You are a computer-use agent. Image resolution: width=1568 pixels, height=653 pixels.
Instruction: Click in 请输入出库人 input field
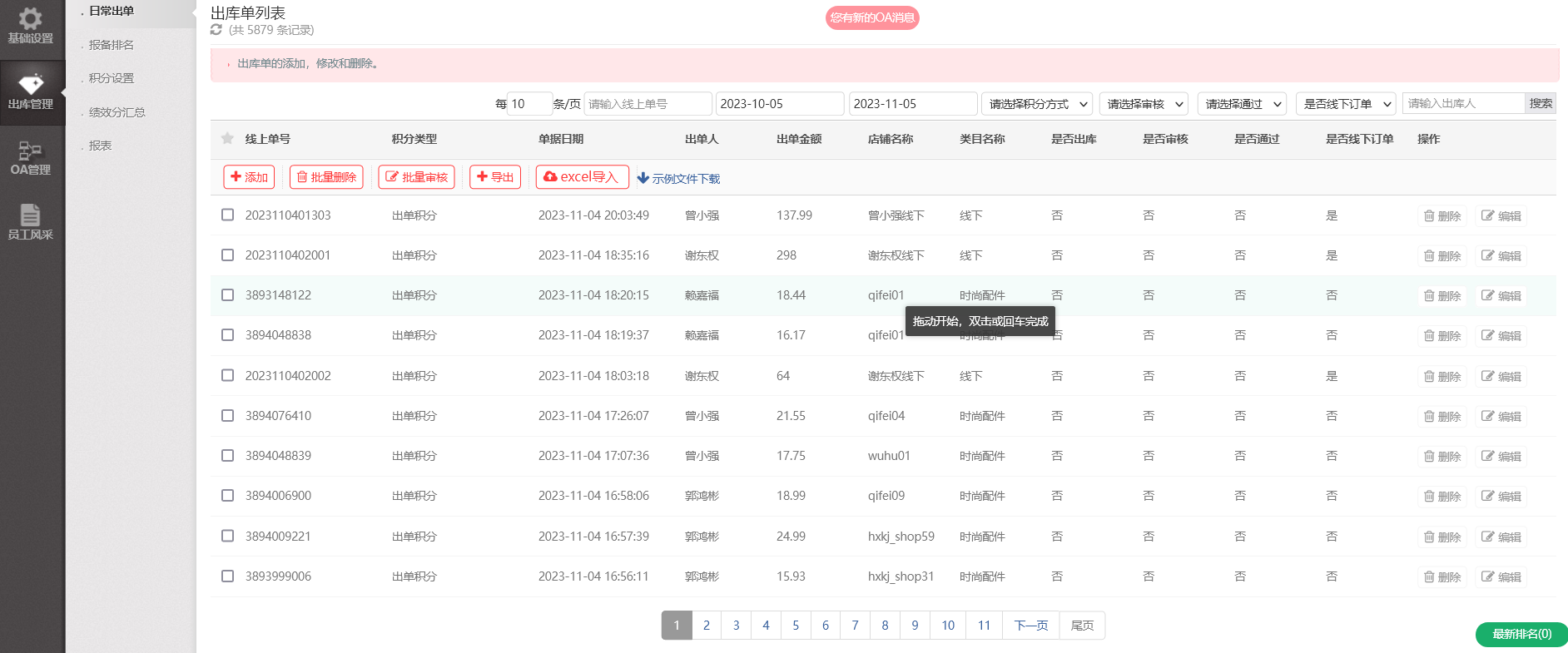1464,103
